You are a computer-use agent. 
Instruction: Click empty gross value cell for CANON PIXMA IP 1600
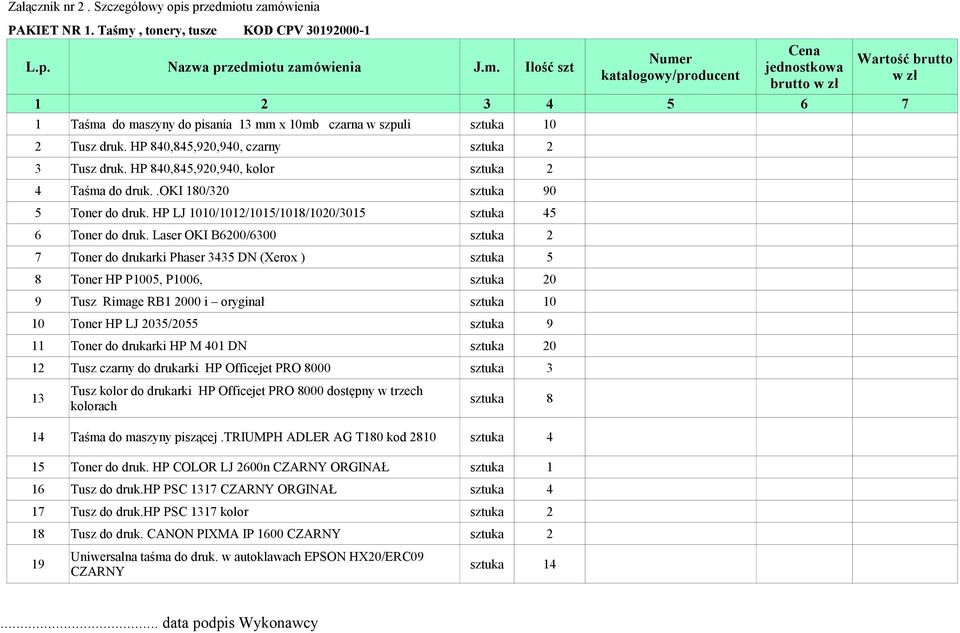905,534
